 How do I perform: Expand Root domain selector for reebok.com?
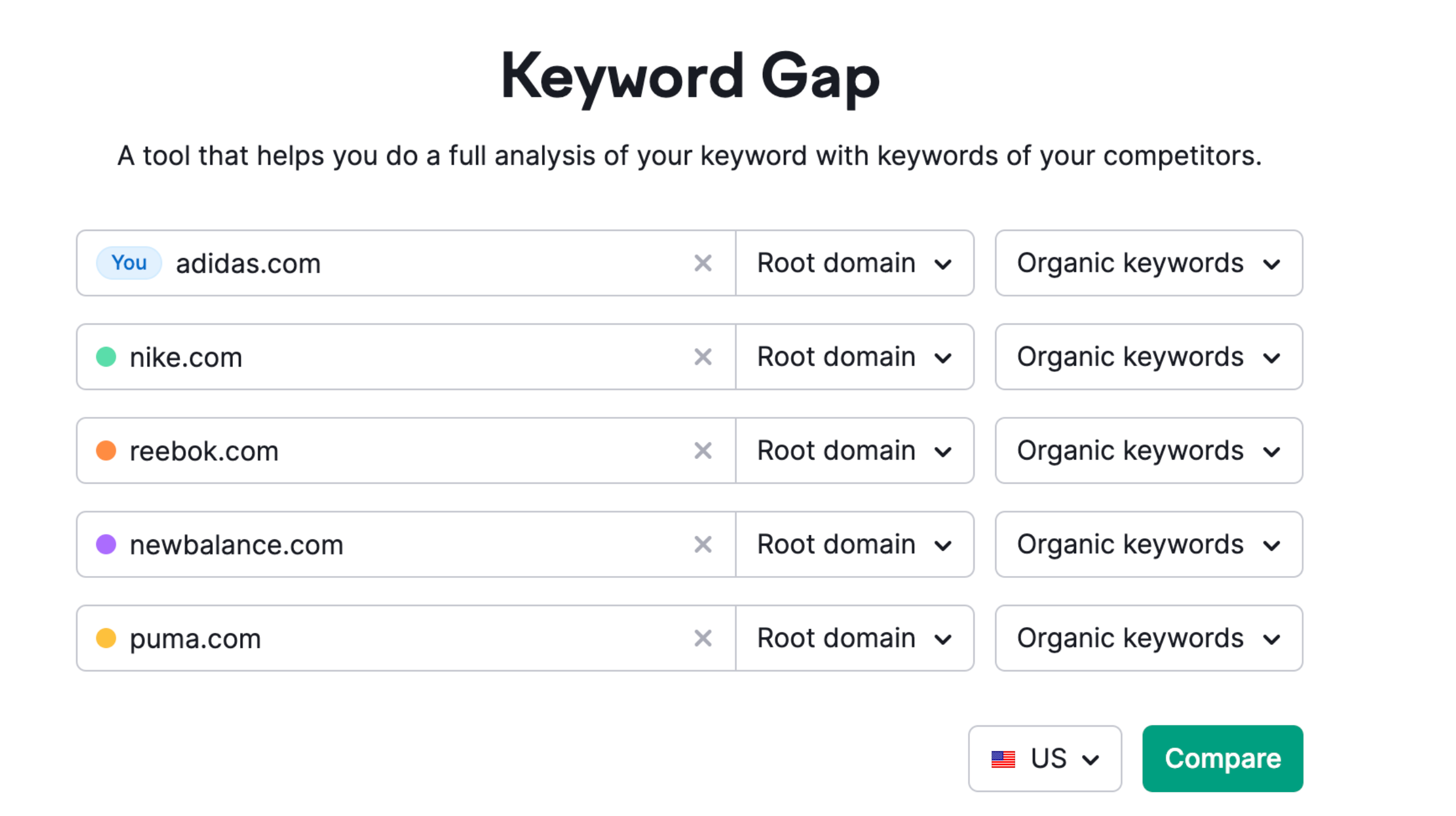tap(855, 451)
